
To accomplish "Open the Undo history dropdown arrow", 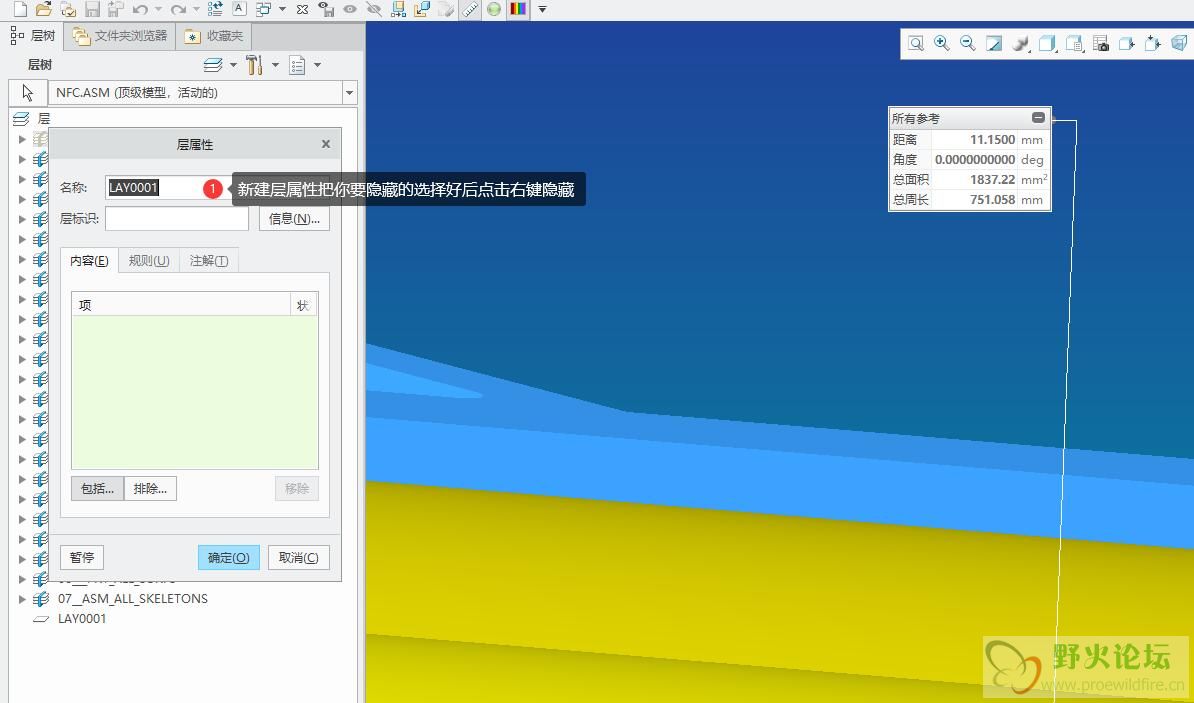I will [x=158, y=9].
